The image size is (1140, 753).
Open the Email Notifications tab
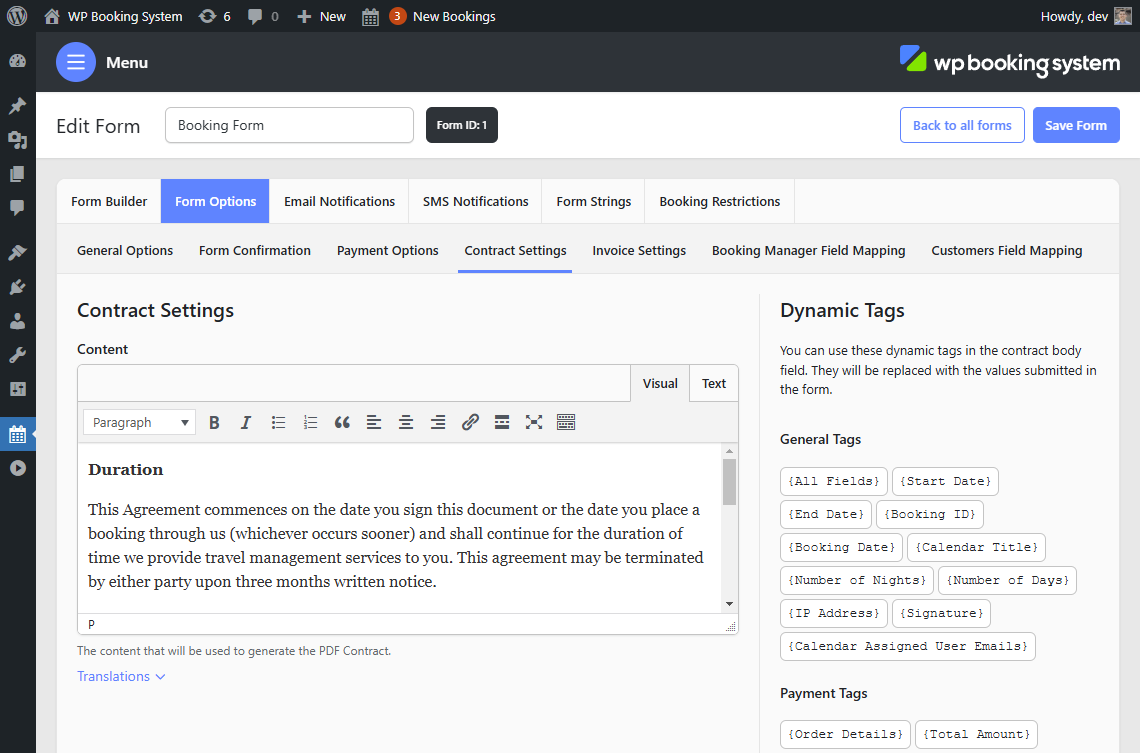tap(340, 201)
